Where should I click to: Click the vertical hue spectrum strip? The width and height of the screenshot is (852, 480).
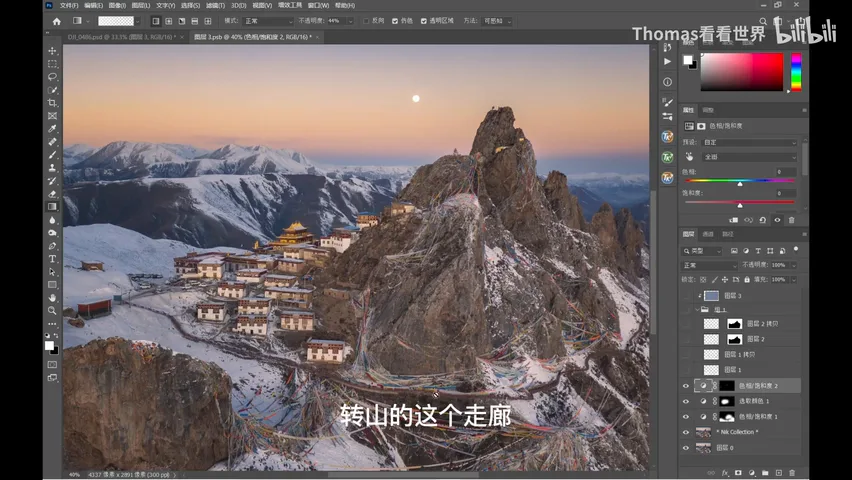(x=796, y=72)
